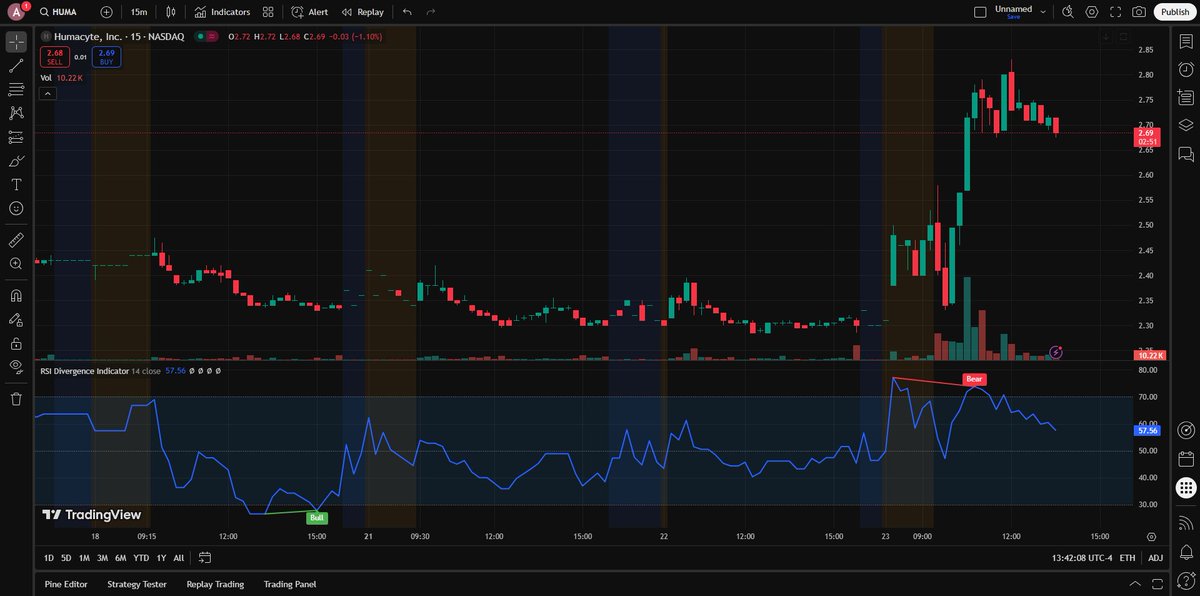Click the red 2.68 SELL button
The image size is (1200, 596).
(55, 57)
